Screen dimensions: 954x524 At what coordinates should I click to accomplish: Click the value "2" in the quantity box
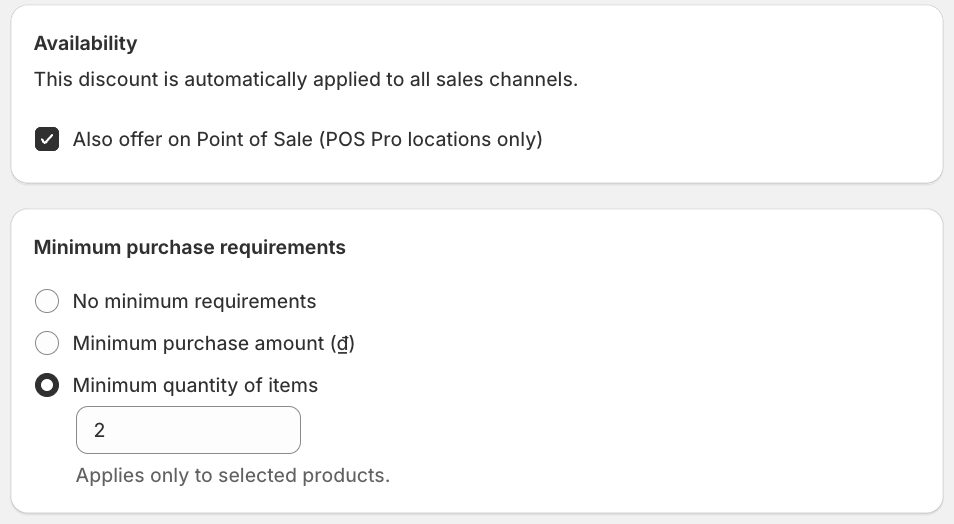click(x=99, y=430)
